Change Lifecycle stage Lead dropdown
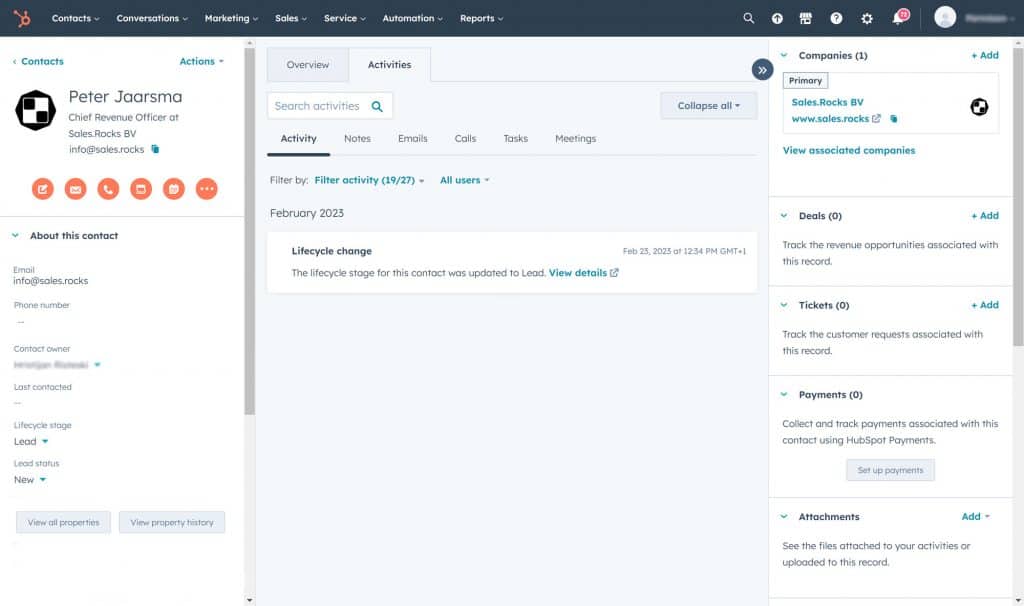 coord(31,441)
